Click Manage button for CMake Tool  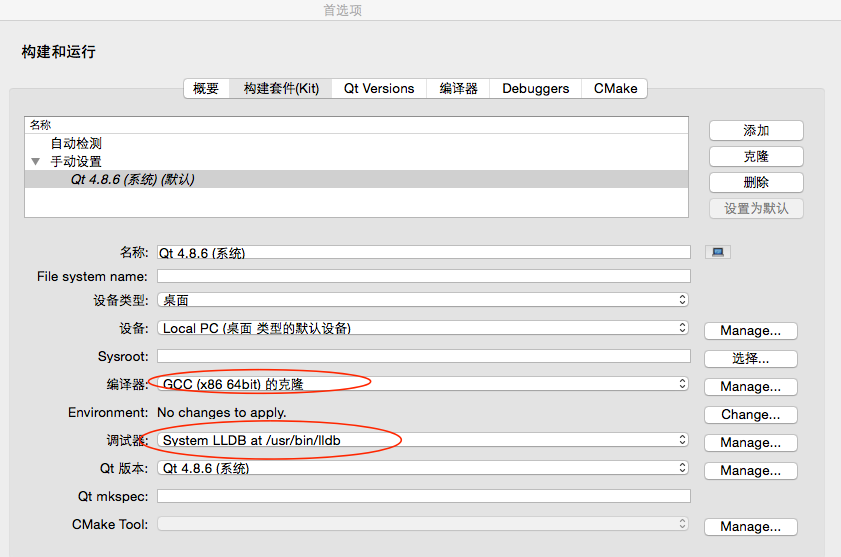point(750,526)
